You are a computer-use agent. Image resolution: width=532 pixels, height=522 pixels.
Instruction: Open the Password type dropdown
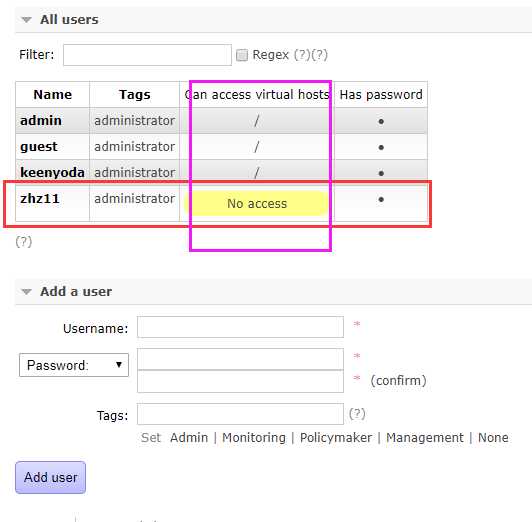(x=74, y=365)
